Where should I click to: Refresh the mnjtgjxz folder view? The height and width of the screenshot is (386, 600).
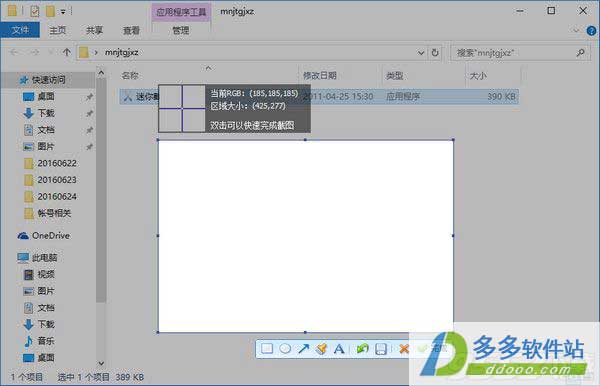(x=435, y=52)
